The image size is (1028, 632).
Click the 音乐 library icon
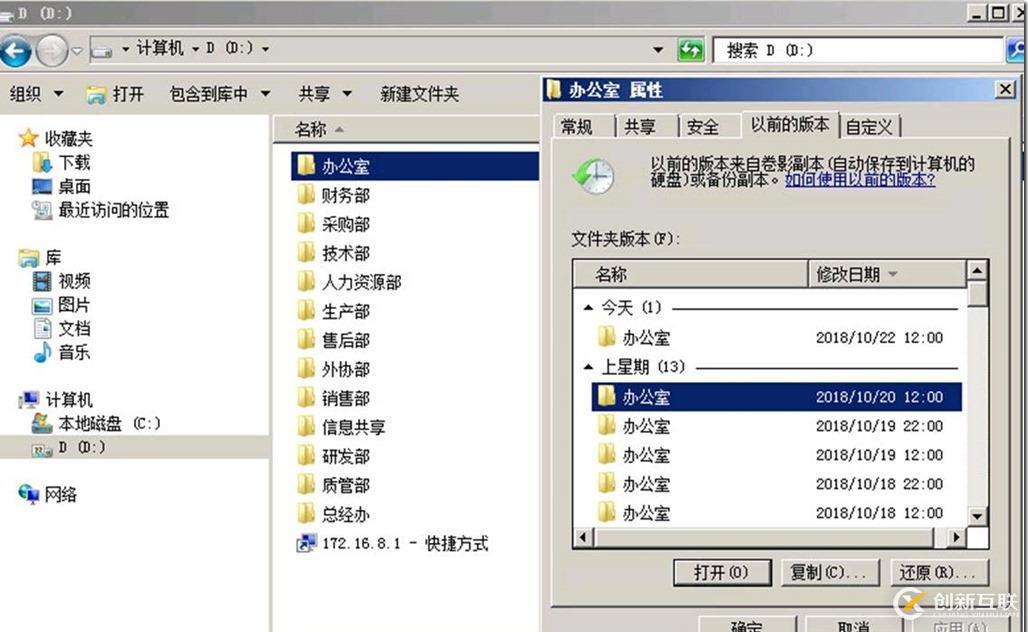click(x=42, y=352)
